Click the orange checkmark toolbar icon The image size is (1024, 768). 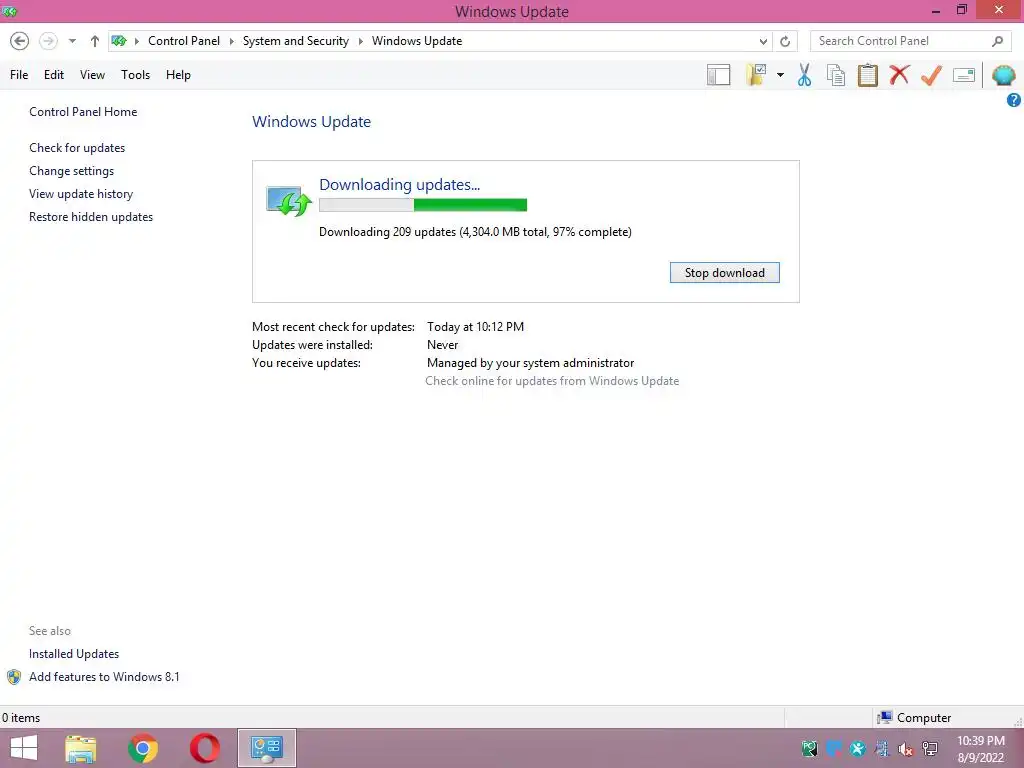(x=931, y=75)
